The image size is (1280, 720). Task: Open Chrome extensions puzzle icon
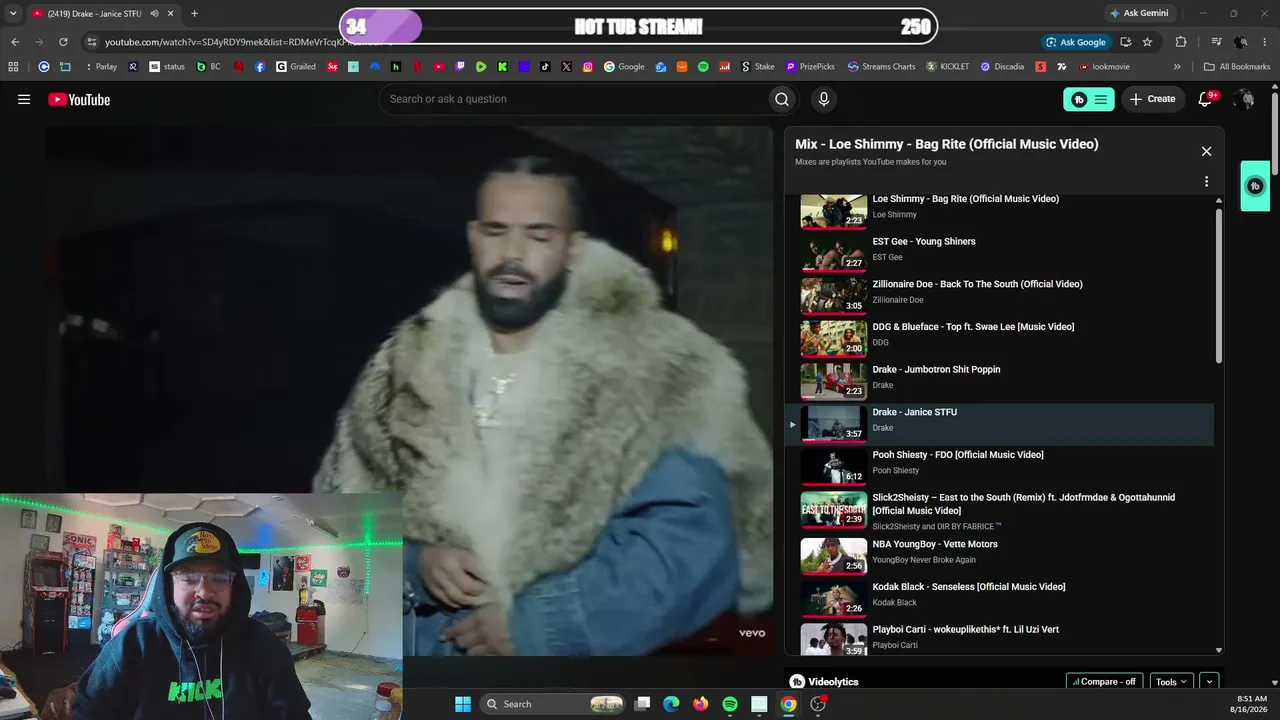point(1181,42)
